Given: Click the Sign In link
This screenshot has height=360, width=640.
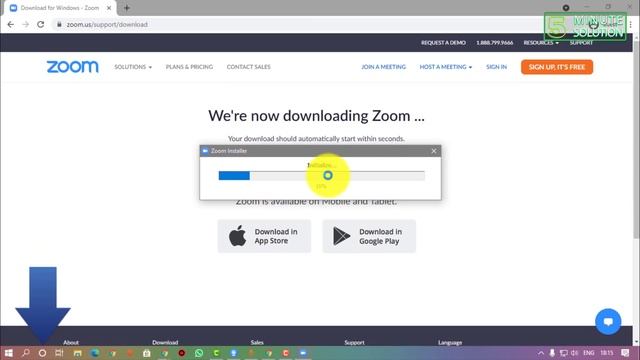Looking at the screenshot, I should [x=496, y=67].
